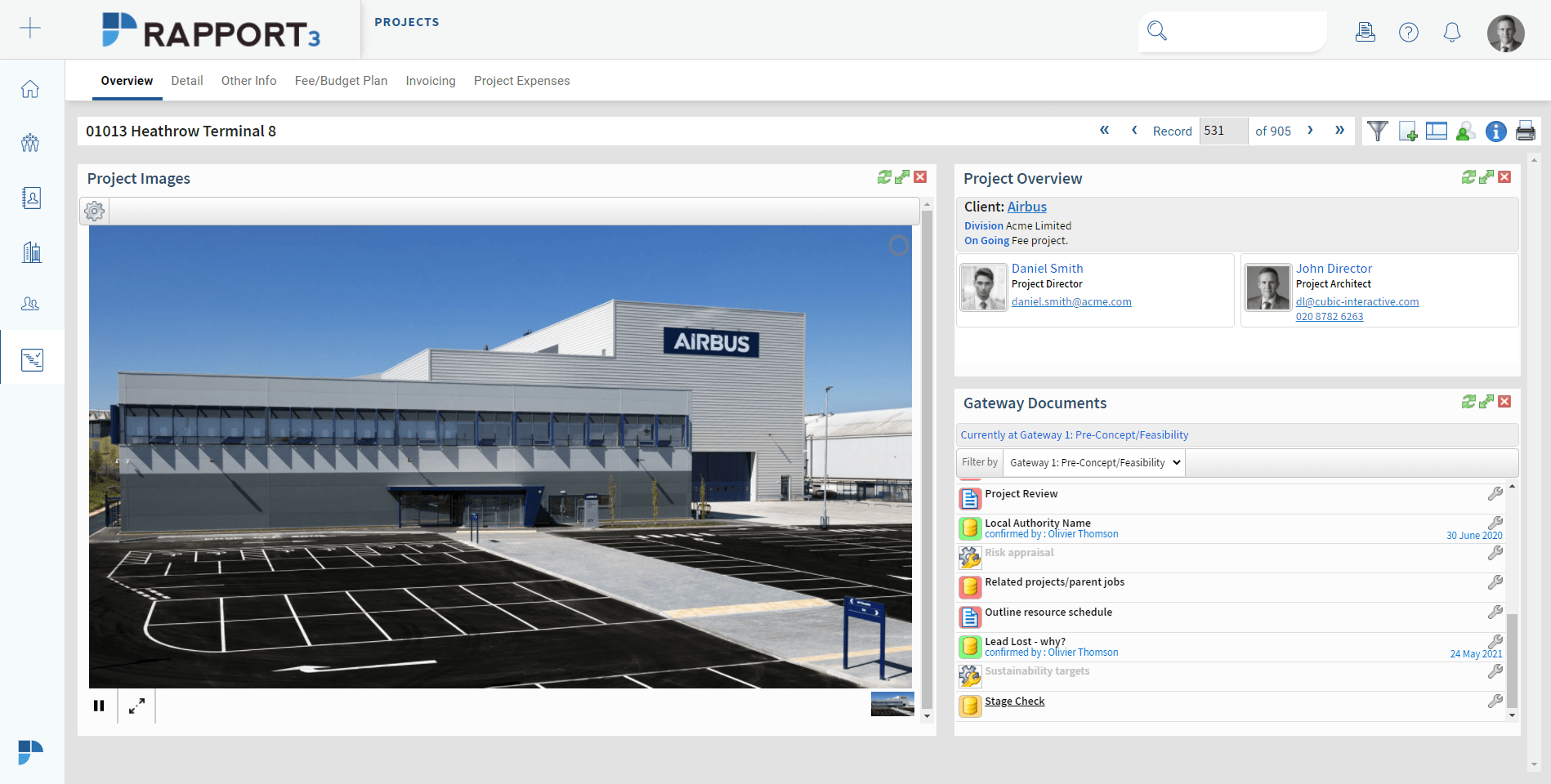Open the Gateway filter dropdown

click(1093, 462)
